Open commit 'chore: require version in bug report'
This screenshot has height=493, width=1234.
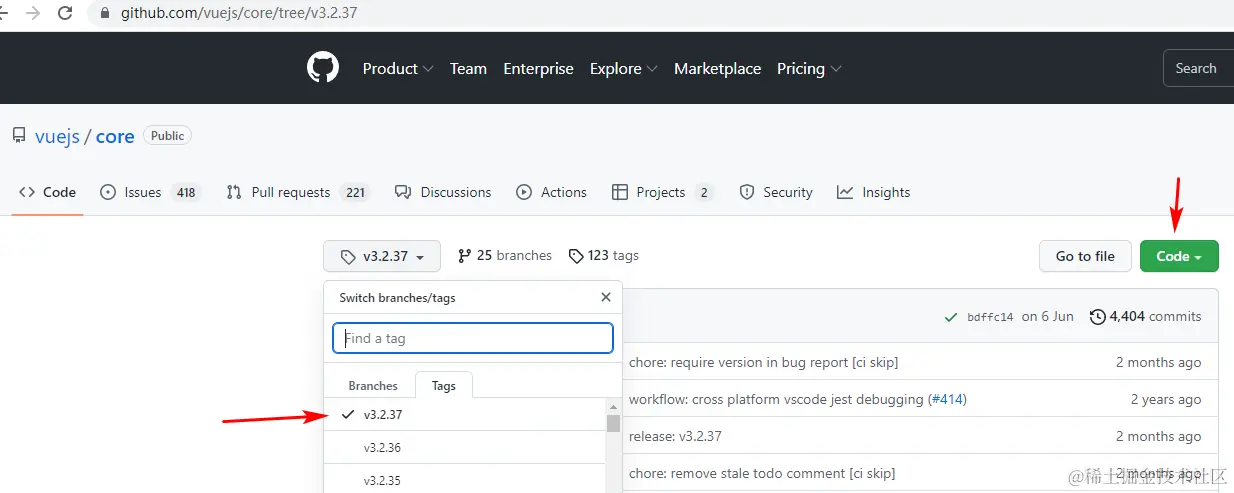click(x=763, y=363)
